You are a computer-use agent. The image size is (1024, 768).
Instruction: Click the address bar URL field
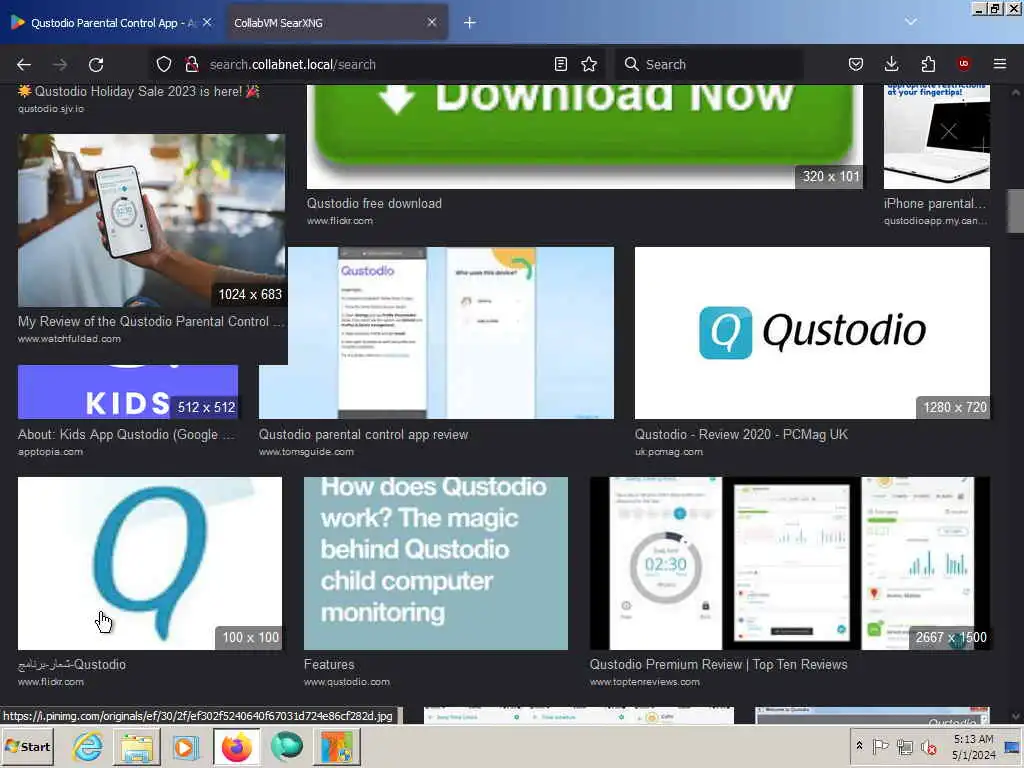pyautogui.click(x=377, y=64)
